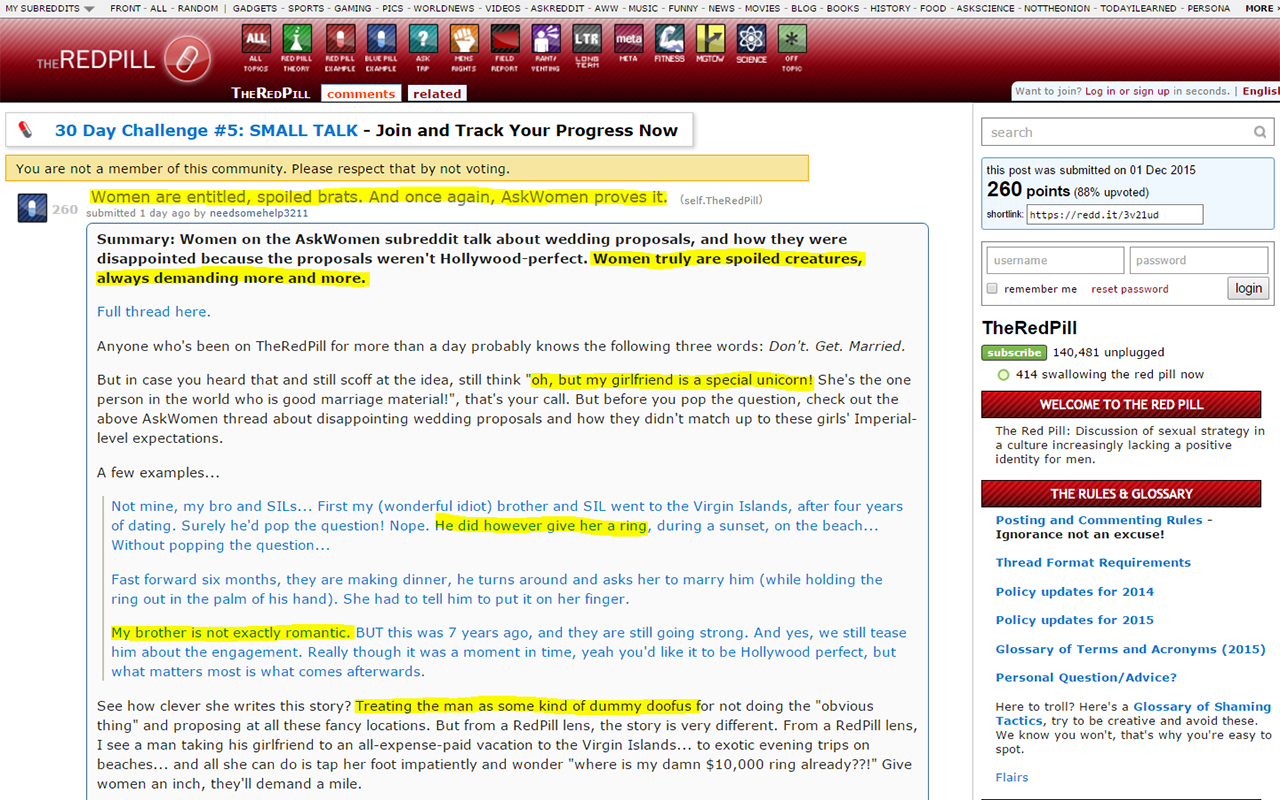Viewport: 1280px width, 800px height.
Task: Click the Fitness flexed arm icon
Action: pos(669,40)
